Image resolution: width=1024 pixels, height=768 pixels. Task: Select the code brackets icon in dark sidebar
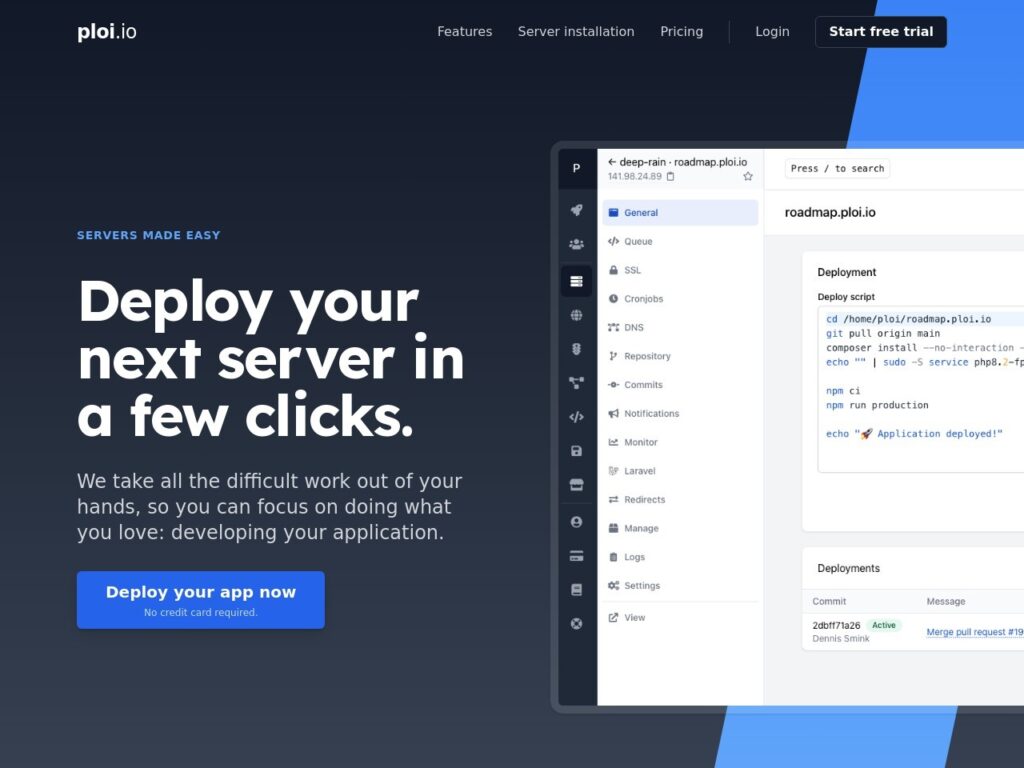[576, 417]
